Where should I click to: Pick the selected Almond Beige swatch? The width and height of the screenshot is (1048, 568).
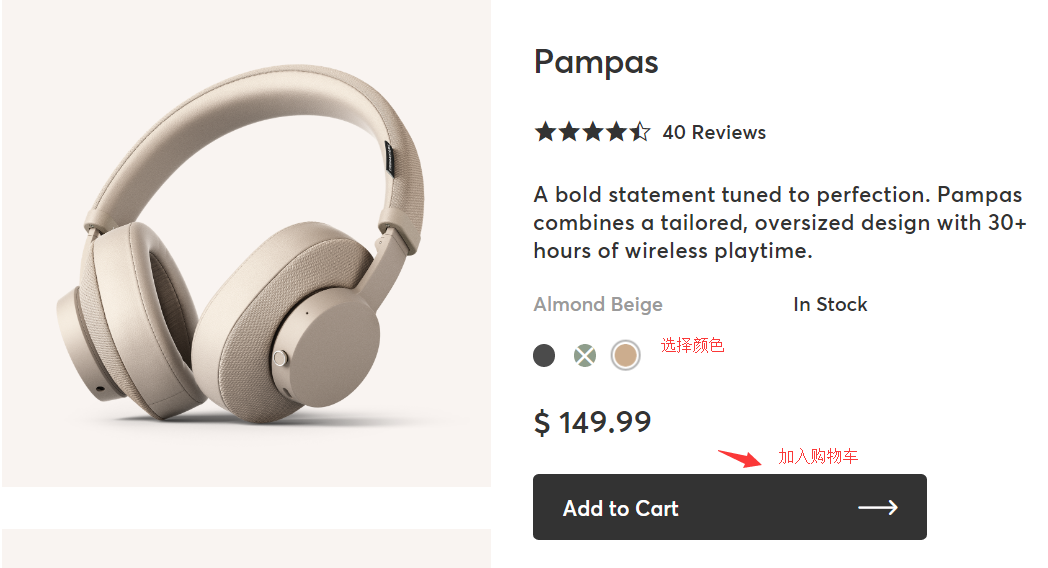(x=626, y=355)
